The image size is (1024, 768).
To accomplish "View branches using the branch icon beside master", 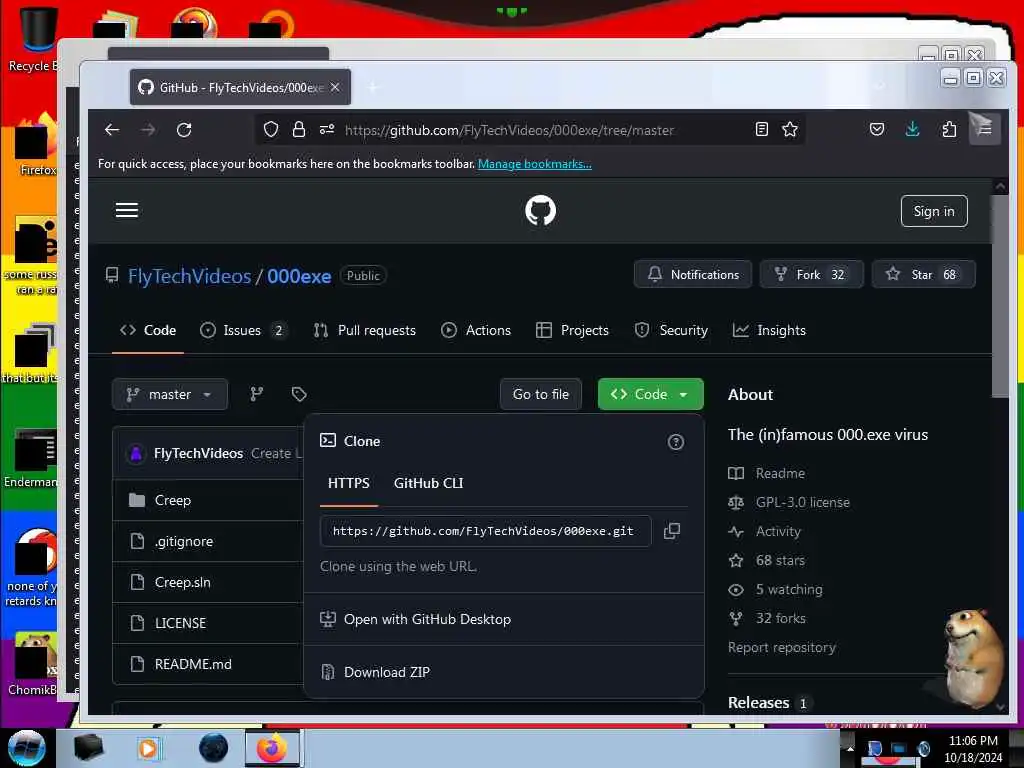I will point(257,394).
